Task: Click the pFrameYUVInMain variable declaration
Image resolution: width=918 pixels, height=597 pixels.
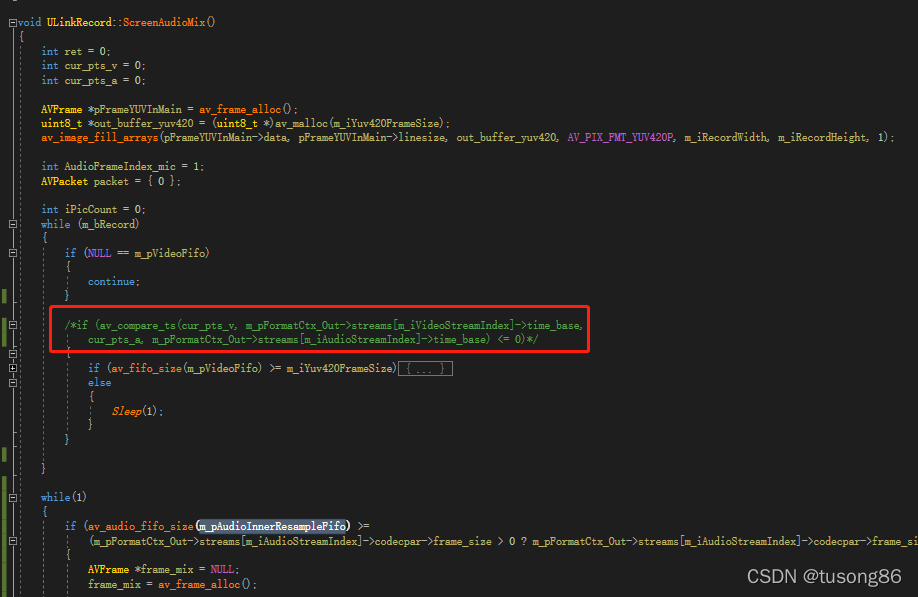Action: click(x=138, y=109)
